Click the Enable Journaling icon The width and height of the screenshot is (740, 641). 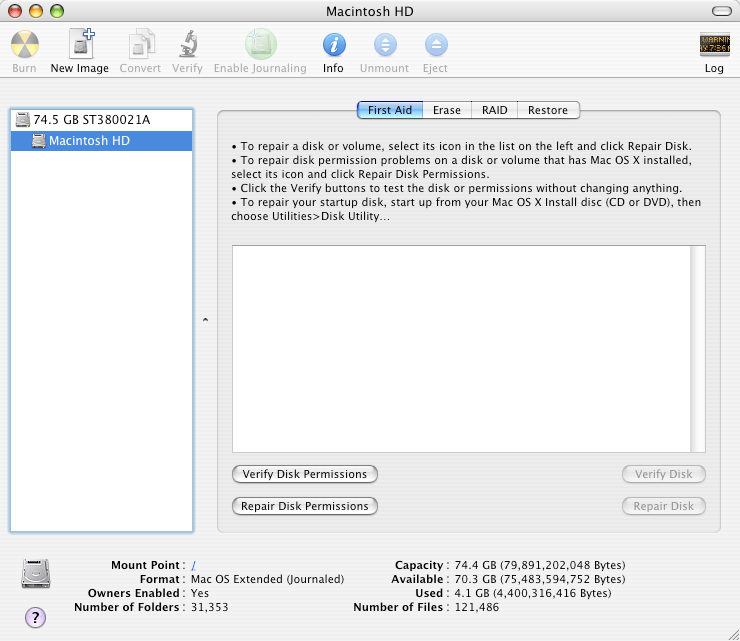pyautogui.click(x=260, y=45)
